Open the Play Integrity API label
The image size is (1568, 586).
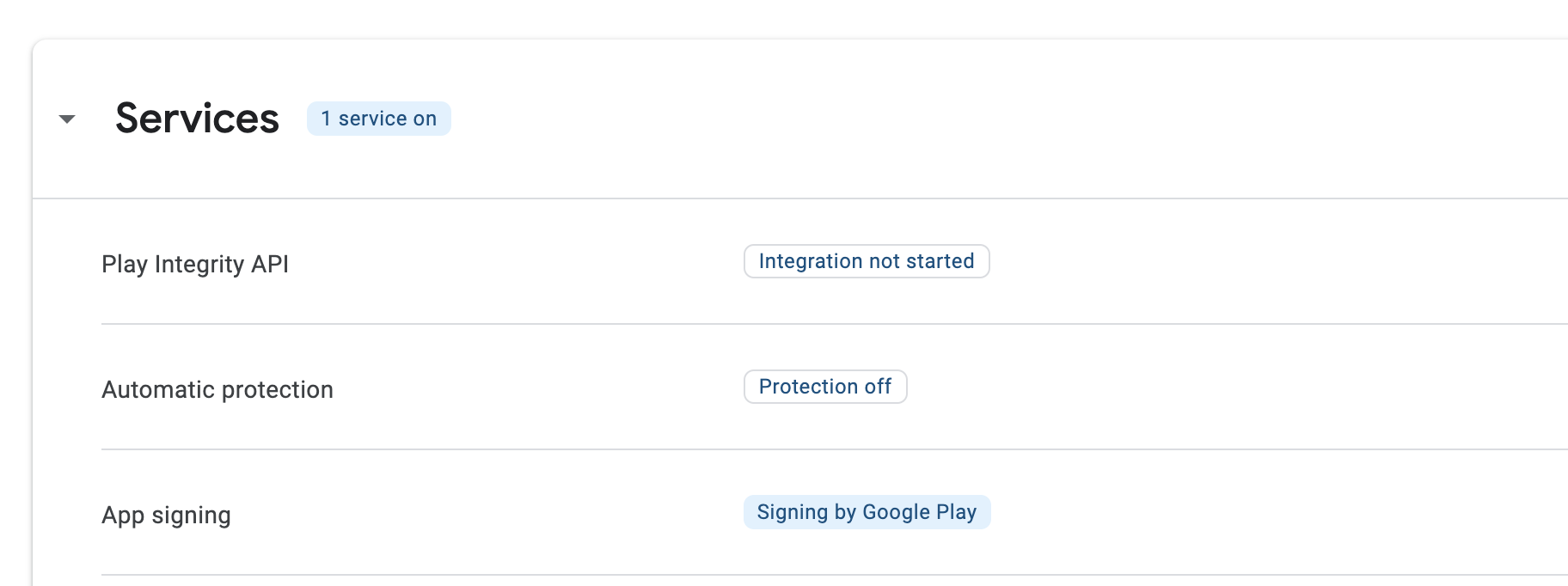[195, 264]
